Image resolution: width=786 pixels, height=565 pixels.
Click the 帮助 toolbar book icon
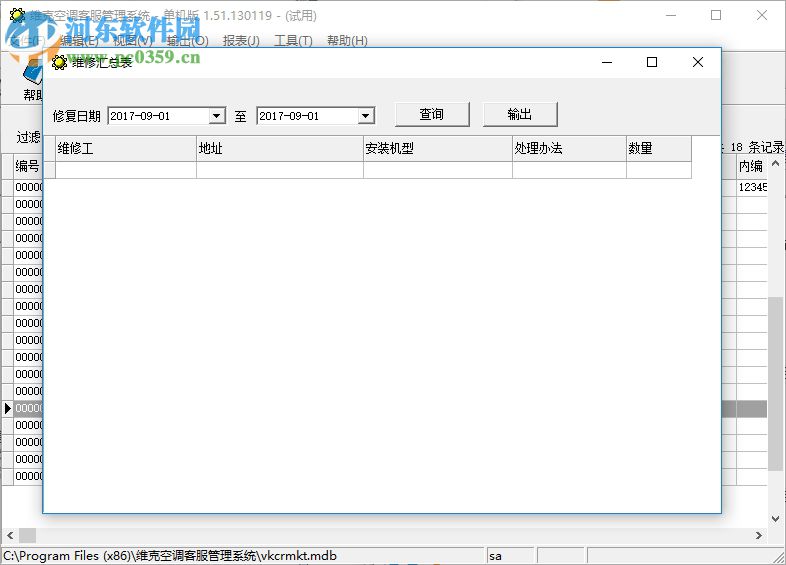33,73
